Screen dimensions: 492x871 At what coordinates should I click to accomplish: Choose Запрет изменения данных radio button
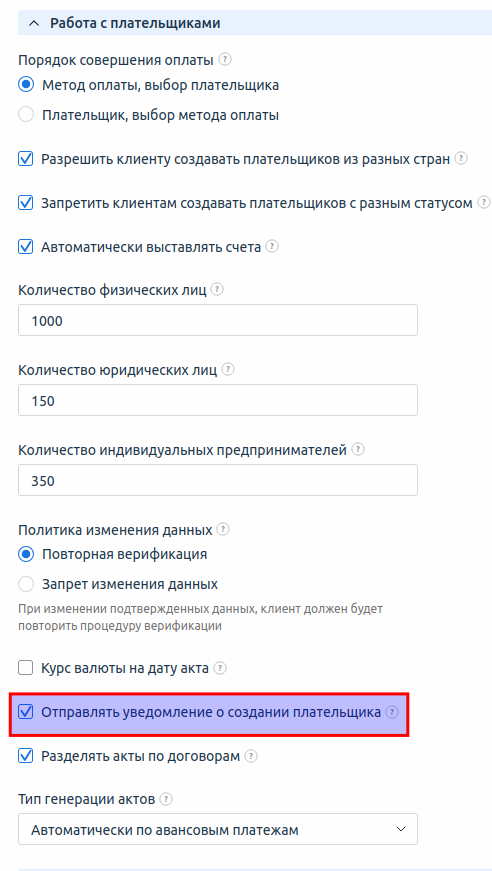click(26, 584)
